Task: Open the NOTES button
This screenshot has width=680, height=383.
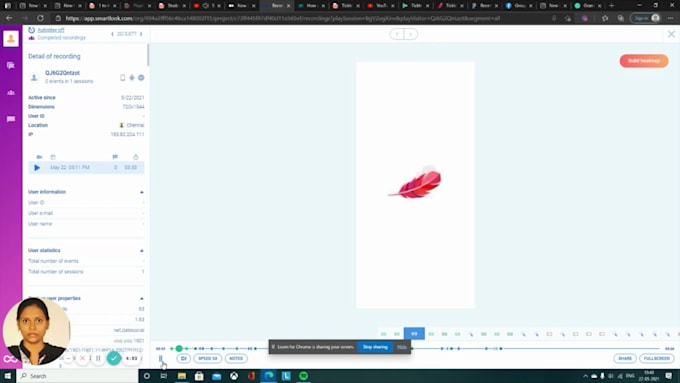Action: [236, 359]
